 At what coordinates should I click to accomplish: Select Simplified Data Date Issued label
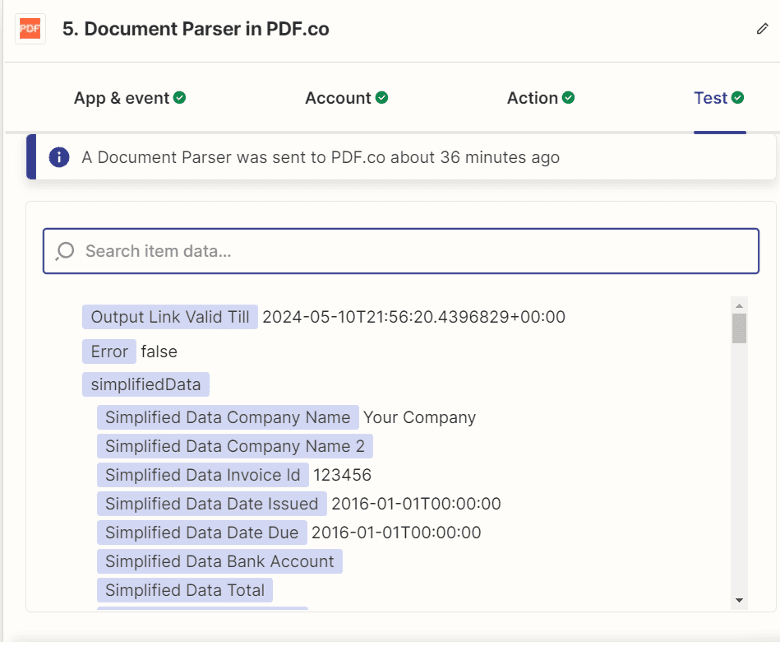click(211, 504)
